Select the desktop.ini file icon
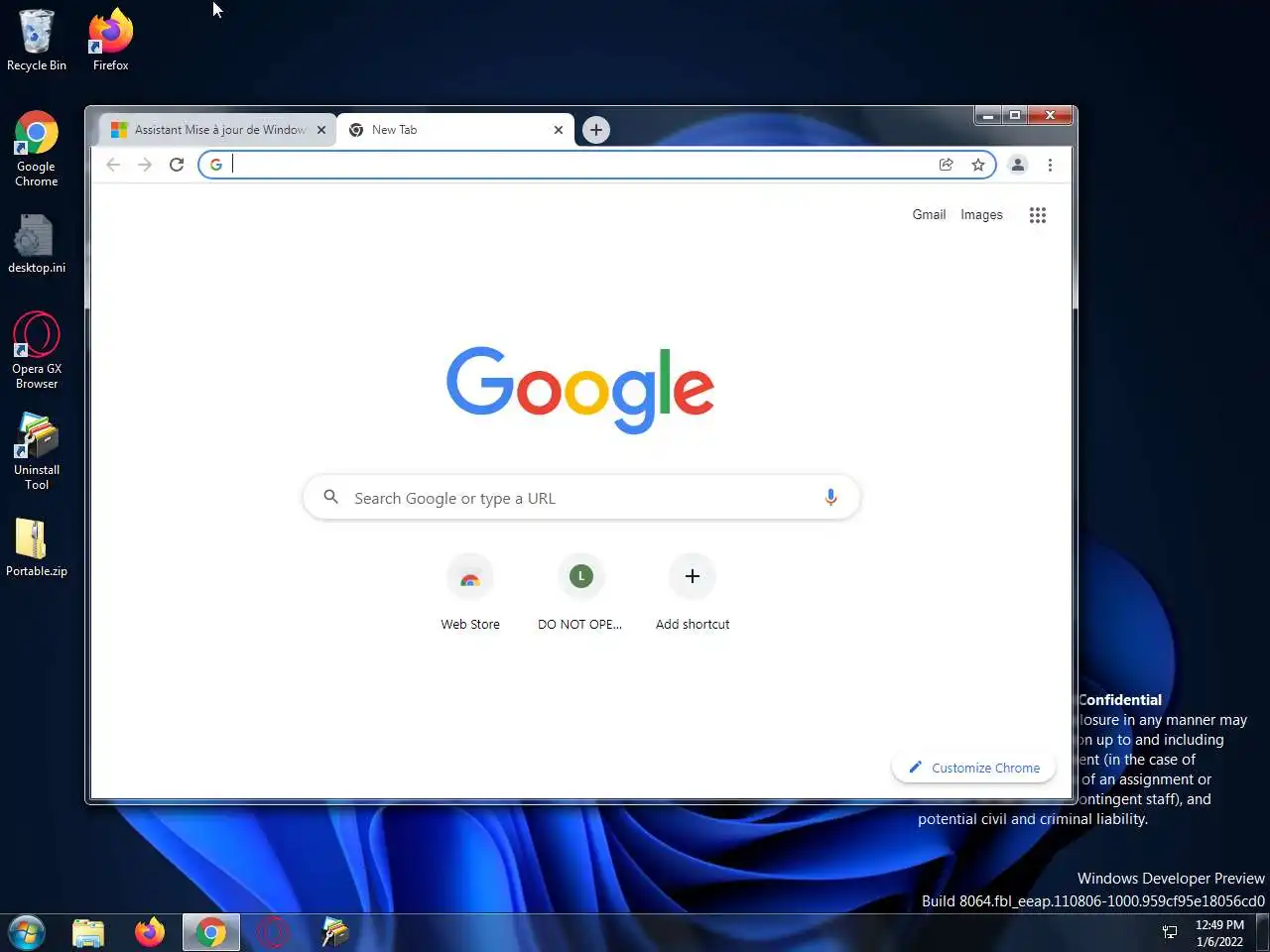 click(37, 244)
